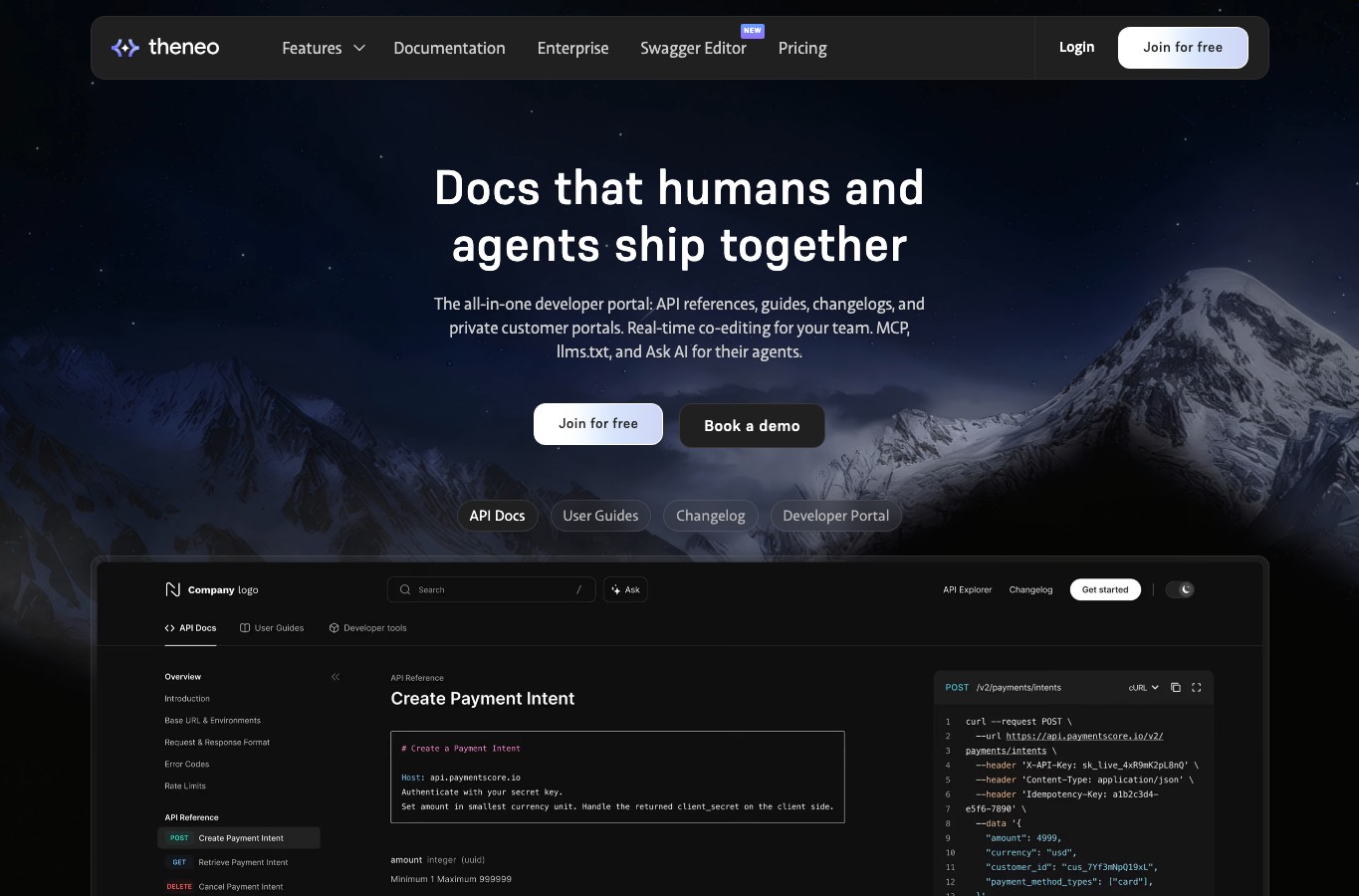The width and height of the screenshot is (1359, 896).
Task: Click the search magnifier icon
Action: pos(405,589)
